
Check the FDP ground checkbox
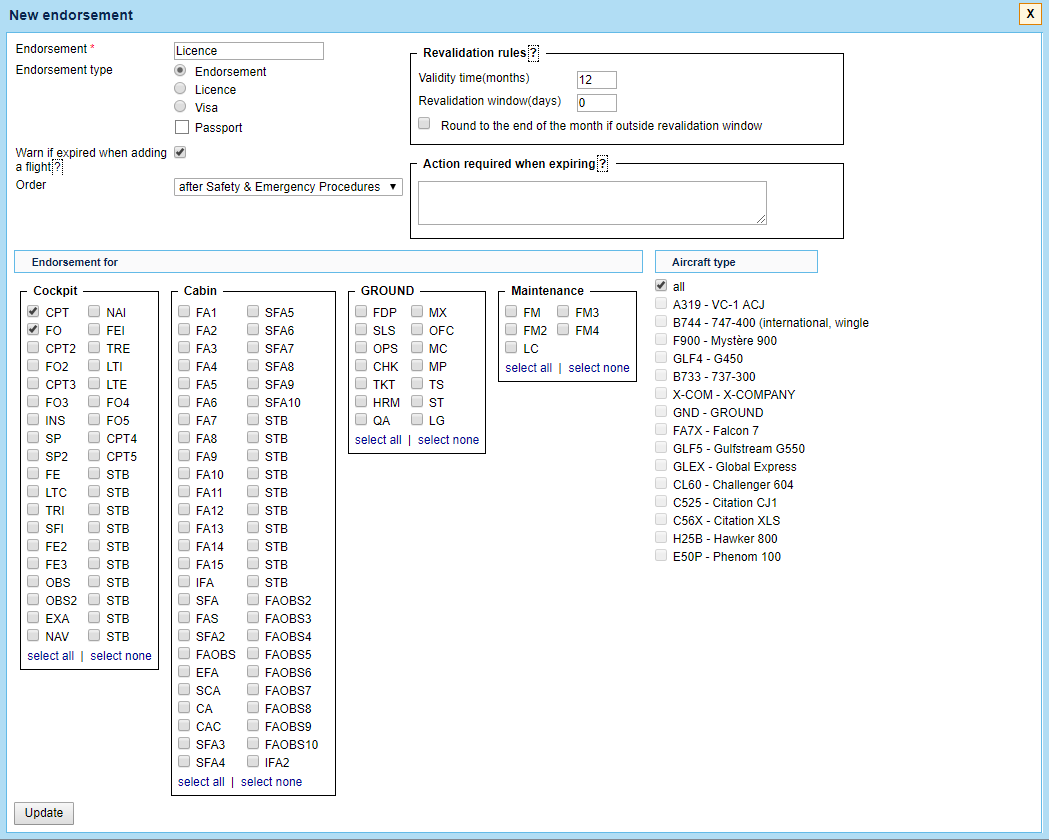361,312
